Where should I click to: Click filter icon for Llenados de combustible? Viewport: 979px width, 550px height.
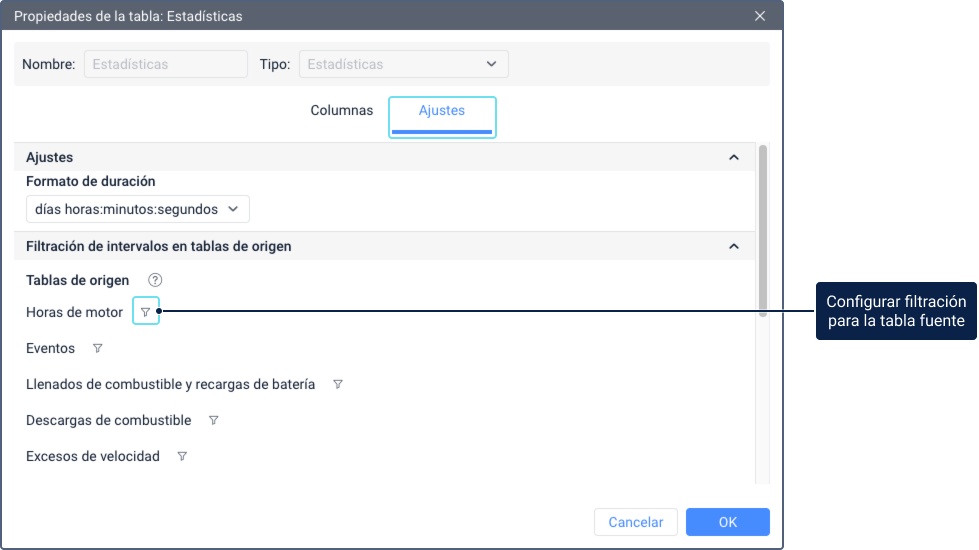click(x=337, y=385)
